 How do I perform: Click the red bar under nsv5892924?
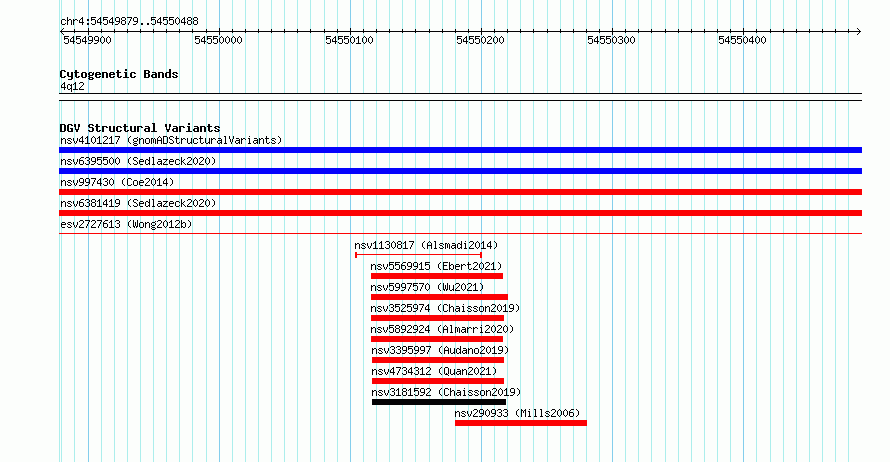click(x=437, y=339)
